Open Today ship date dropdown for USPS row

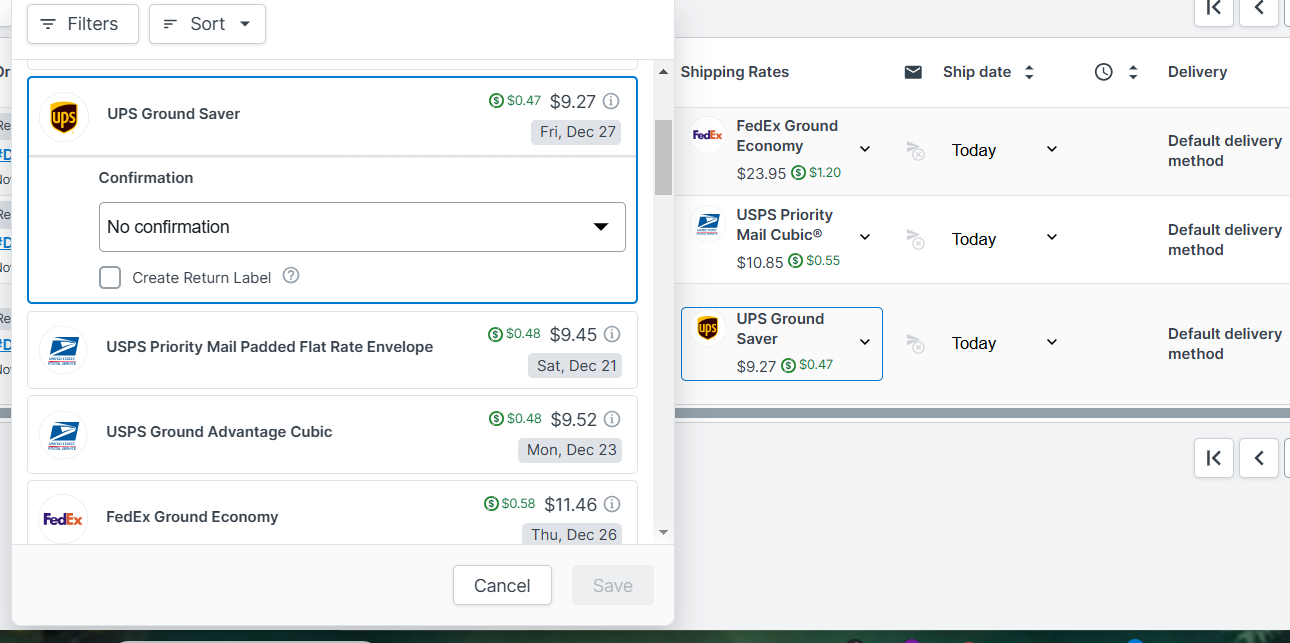point(1004,239)
